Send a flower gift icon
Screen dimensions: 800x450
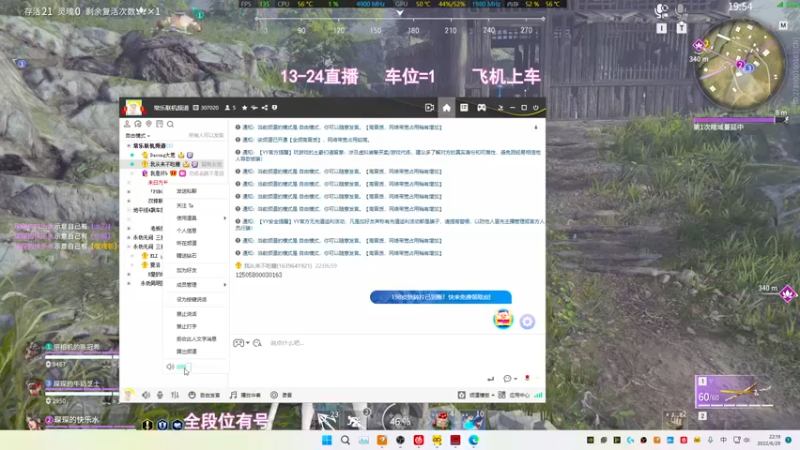[x=527, y=378]
